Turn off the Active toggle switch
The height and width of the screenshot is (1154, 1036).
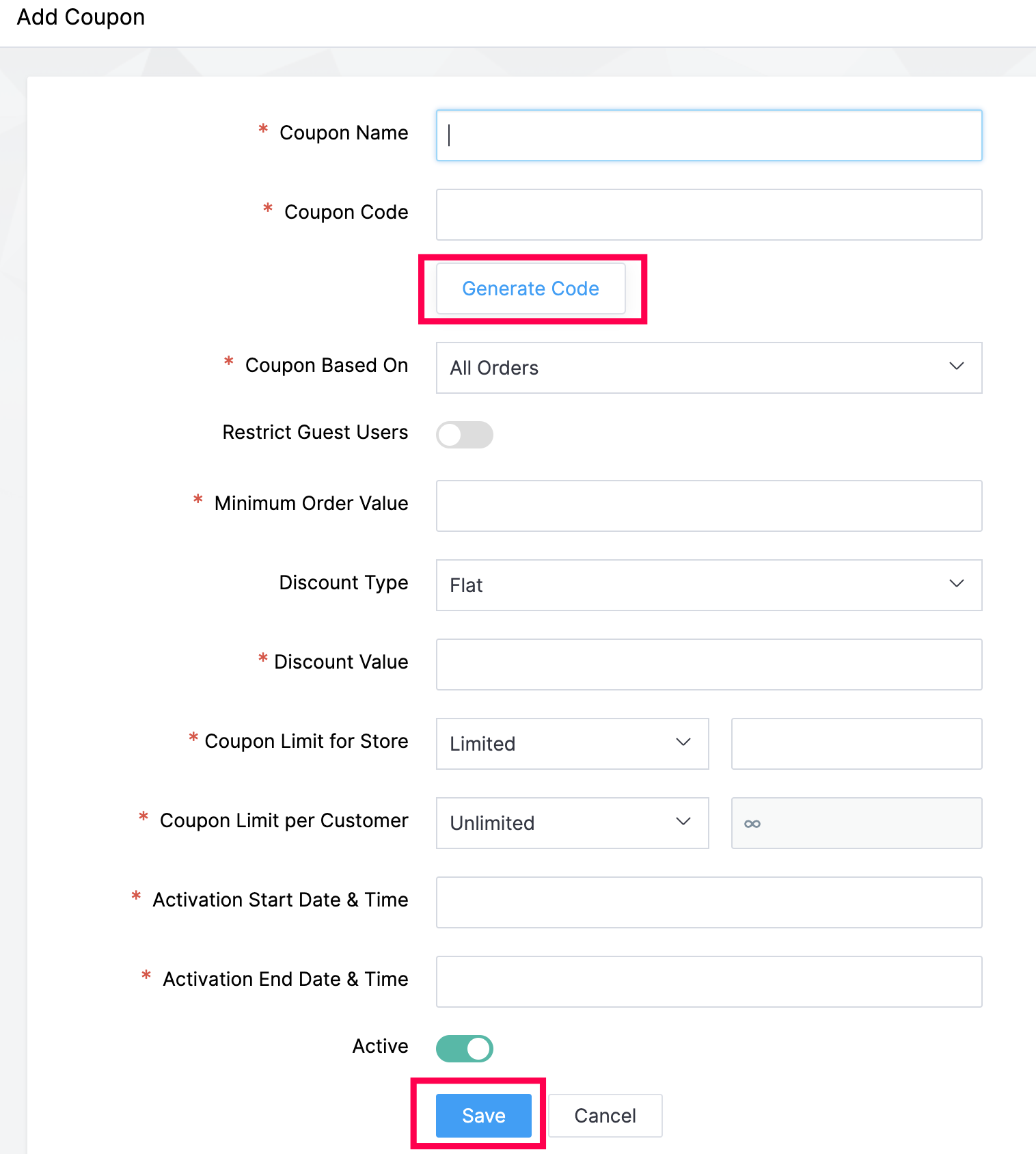(465, 1049)
